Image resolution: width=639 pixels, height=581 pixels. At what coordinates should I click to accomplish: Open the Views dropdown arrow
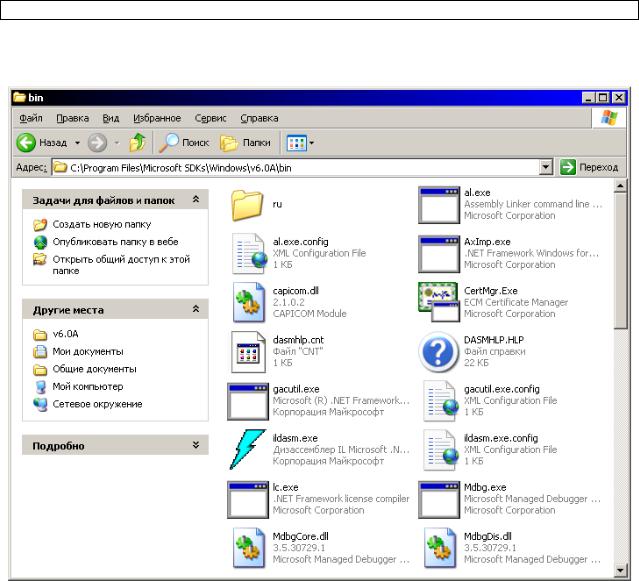(x=312, y=143)
